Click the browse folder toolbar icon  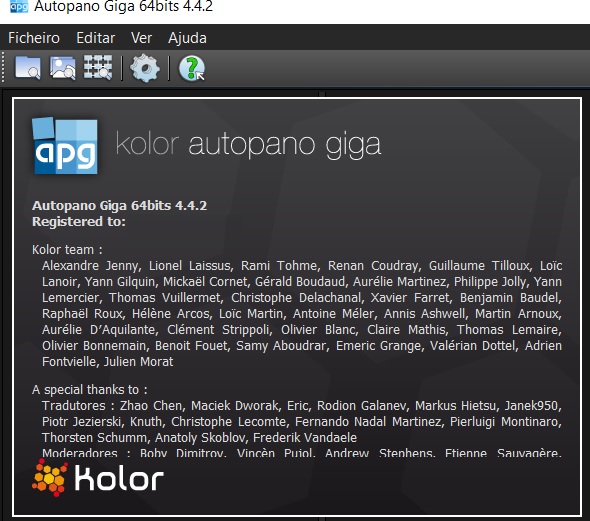(28, 68)
